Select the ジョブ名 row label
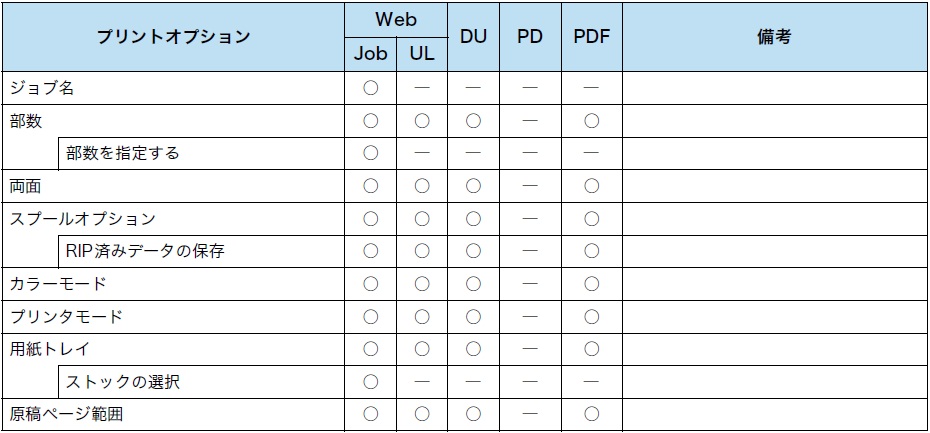Screen dimensions: 930x433 point(42,88)
